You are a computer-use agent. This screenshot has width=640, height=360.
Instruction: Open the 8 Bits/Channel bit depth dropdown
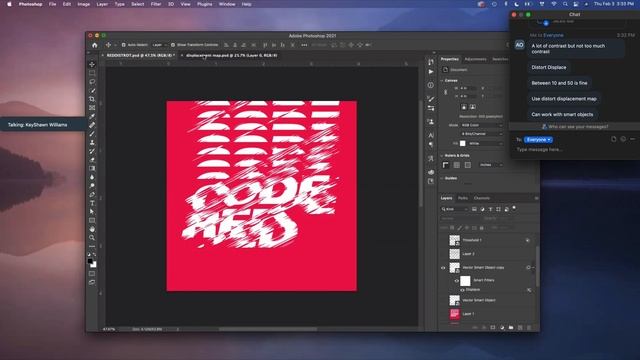coord(482,134)
